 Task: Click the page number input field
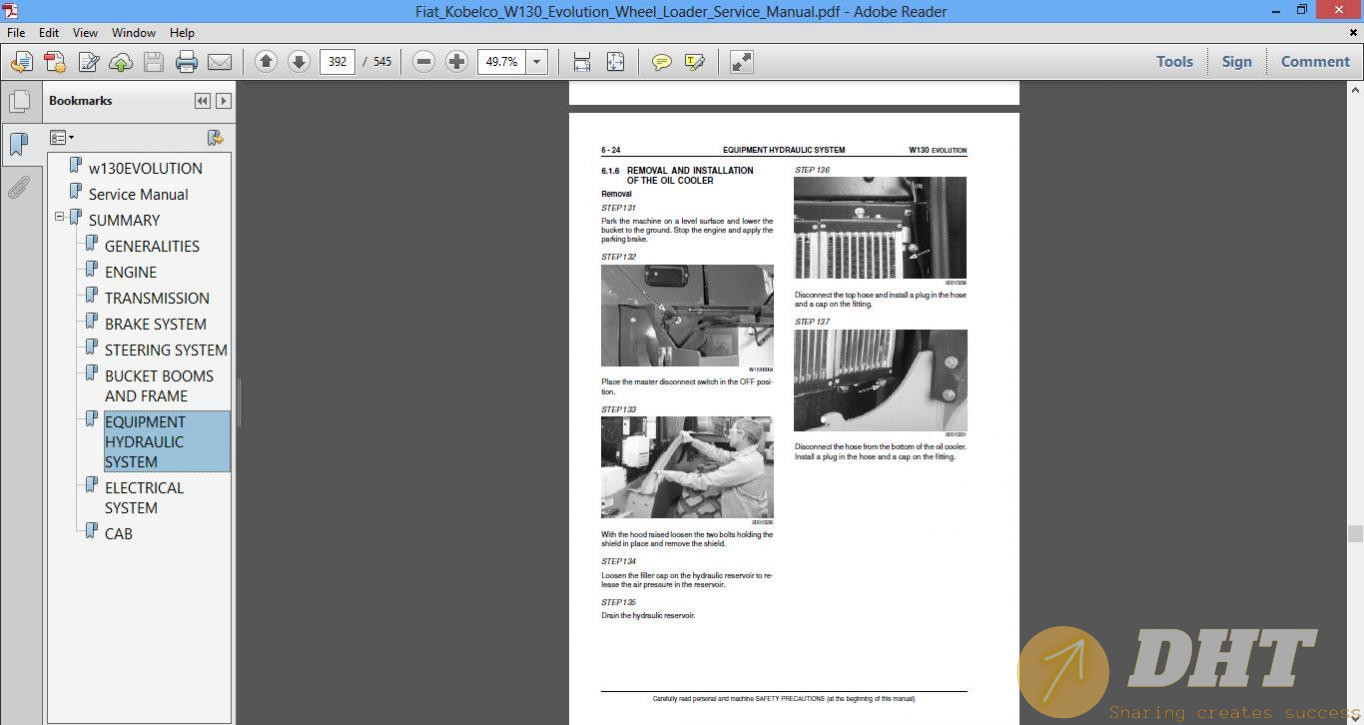click(x=337, y=62)
